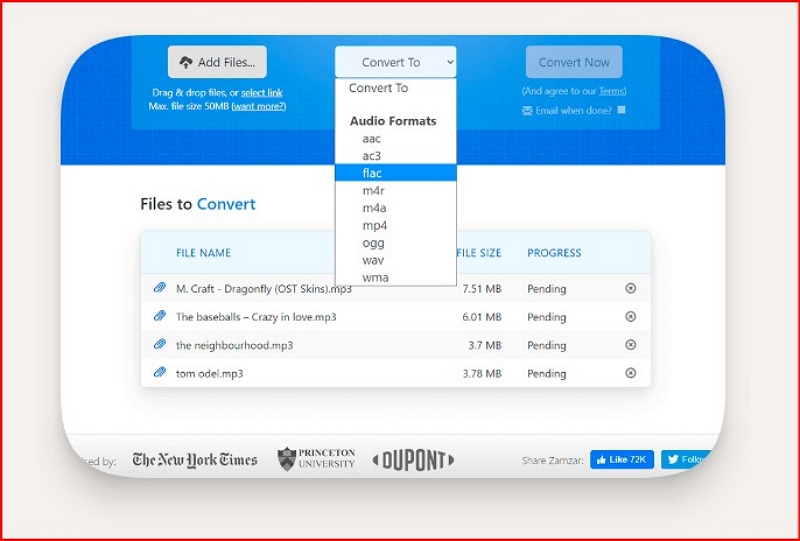This screenshot has height=541, width=800.
Task: Click the 3.78 MB size value
Action: pos(482,374)
